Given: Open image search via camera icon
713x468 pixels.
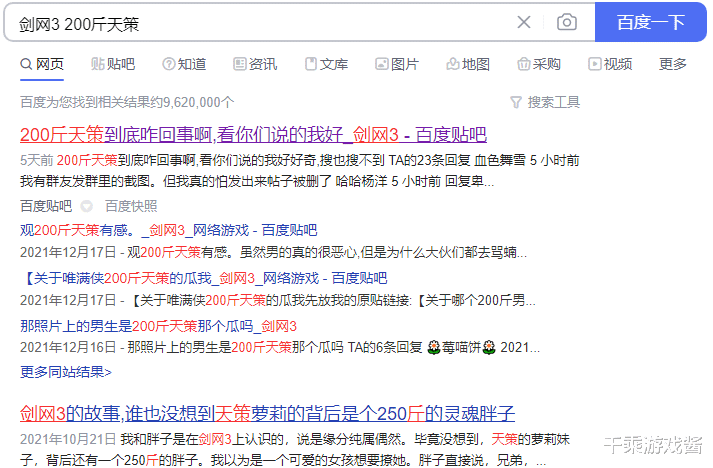Looking at the screenshot, I should pyautogui.click(x=567, y=22).
